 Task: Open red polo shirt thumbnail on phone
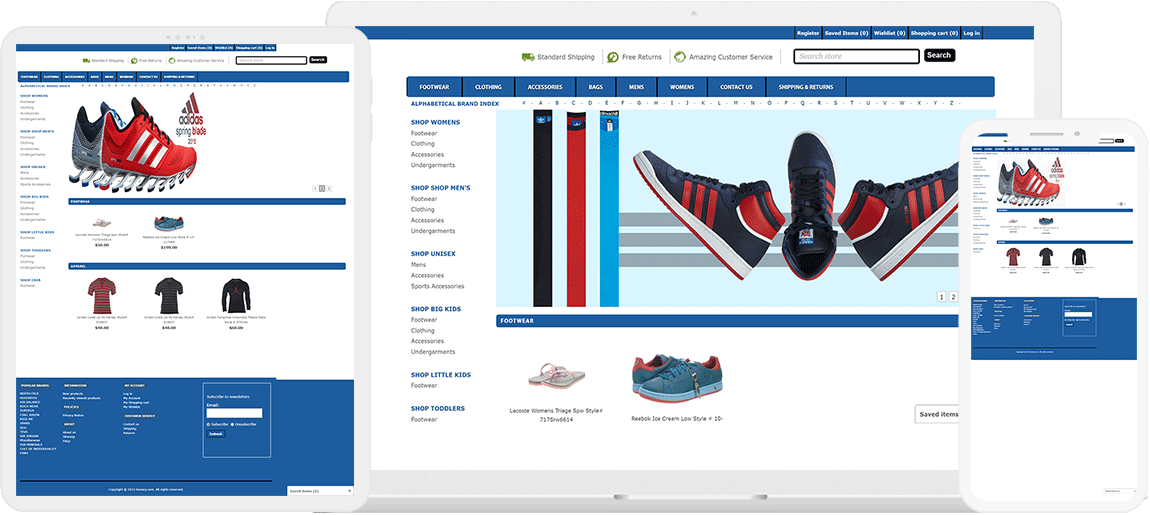(x=1013, y=257)
